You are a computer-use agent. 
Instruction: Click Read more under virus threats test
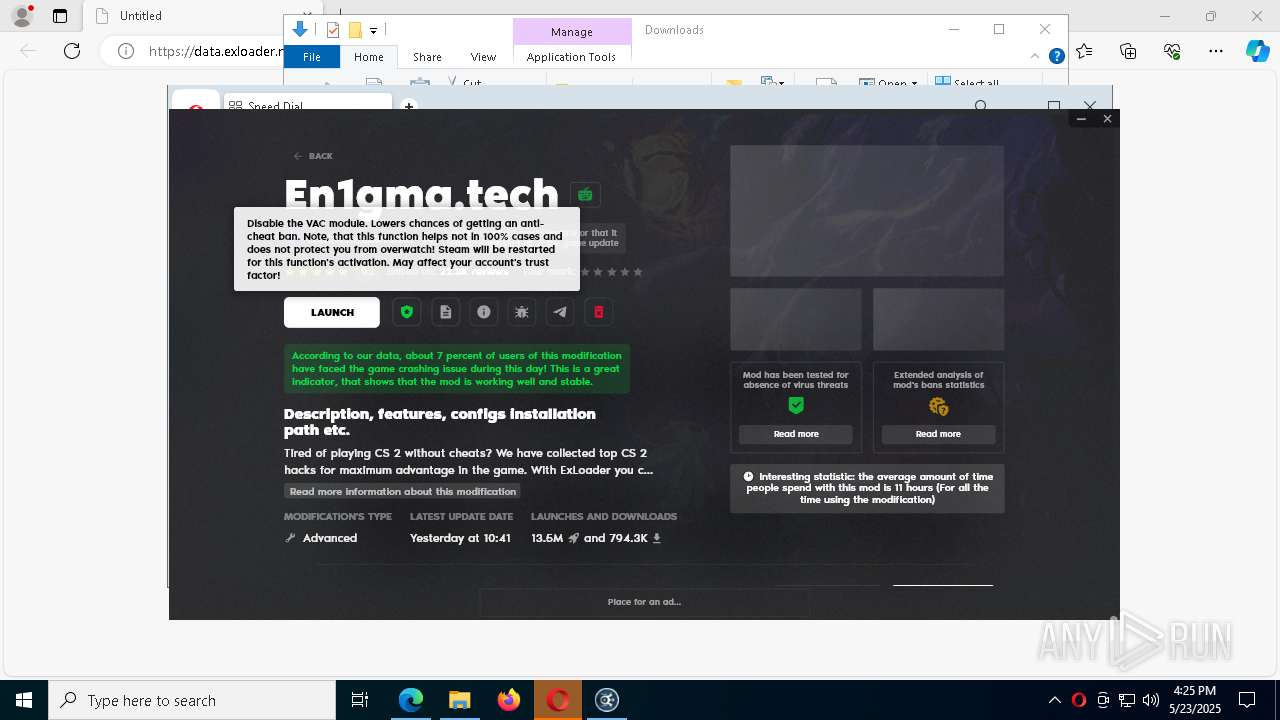(796, 434)
